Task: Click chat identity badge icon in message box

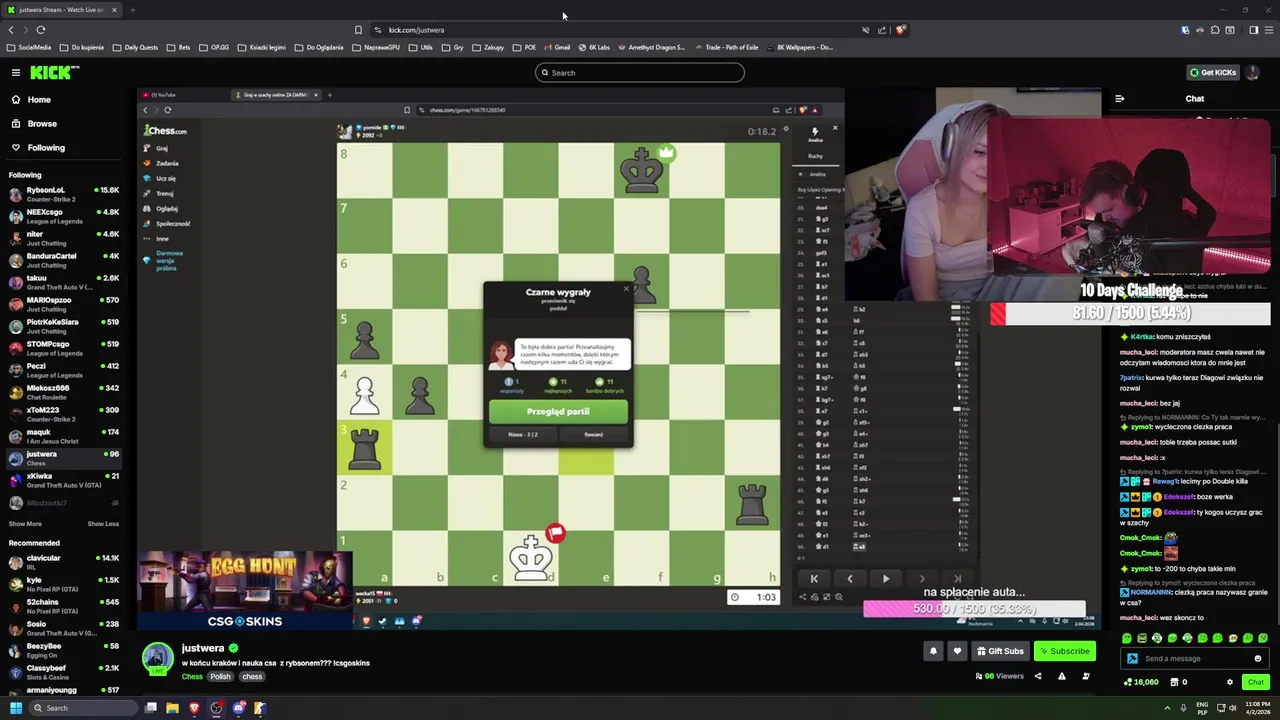Action: coord(1132,658)
